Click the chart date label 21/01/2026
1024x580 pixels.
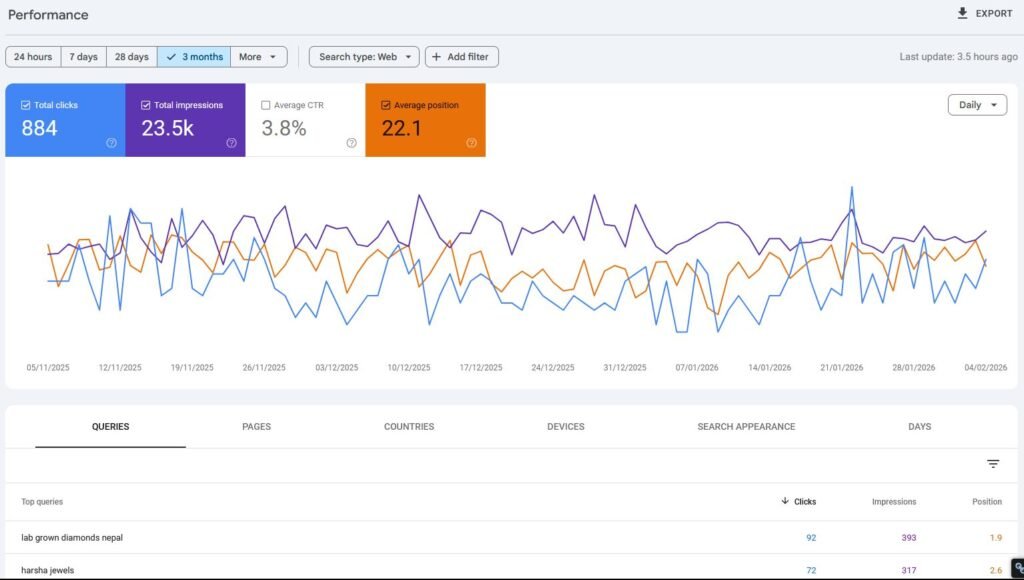pyautogui.click(x=841, y=368)
